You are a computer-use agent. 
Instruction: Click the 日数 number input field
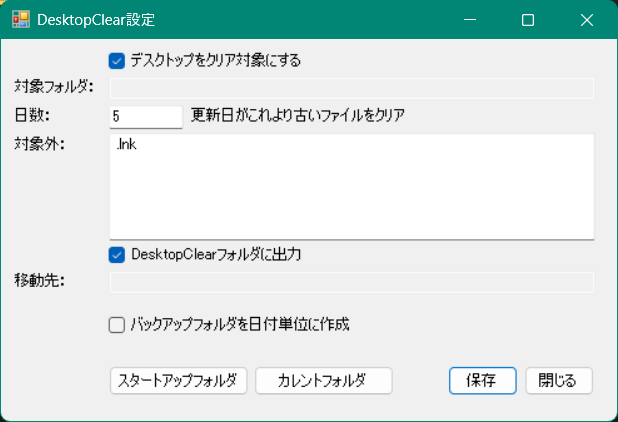145,116
